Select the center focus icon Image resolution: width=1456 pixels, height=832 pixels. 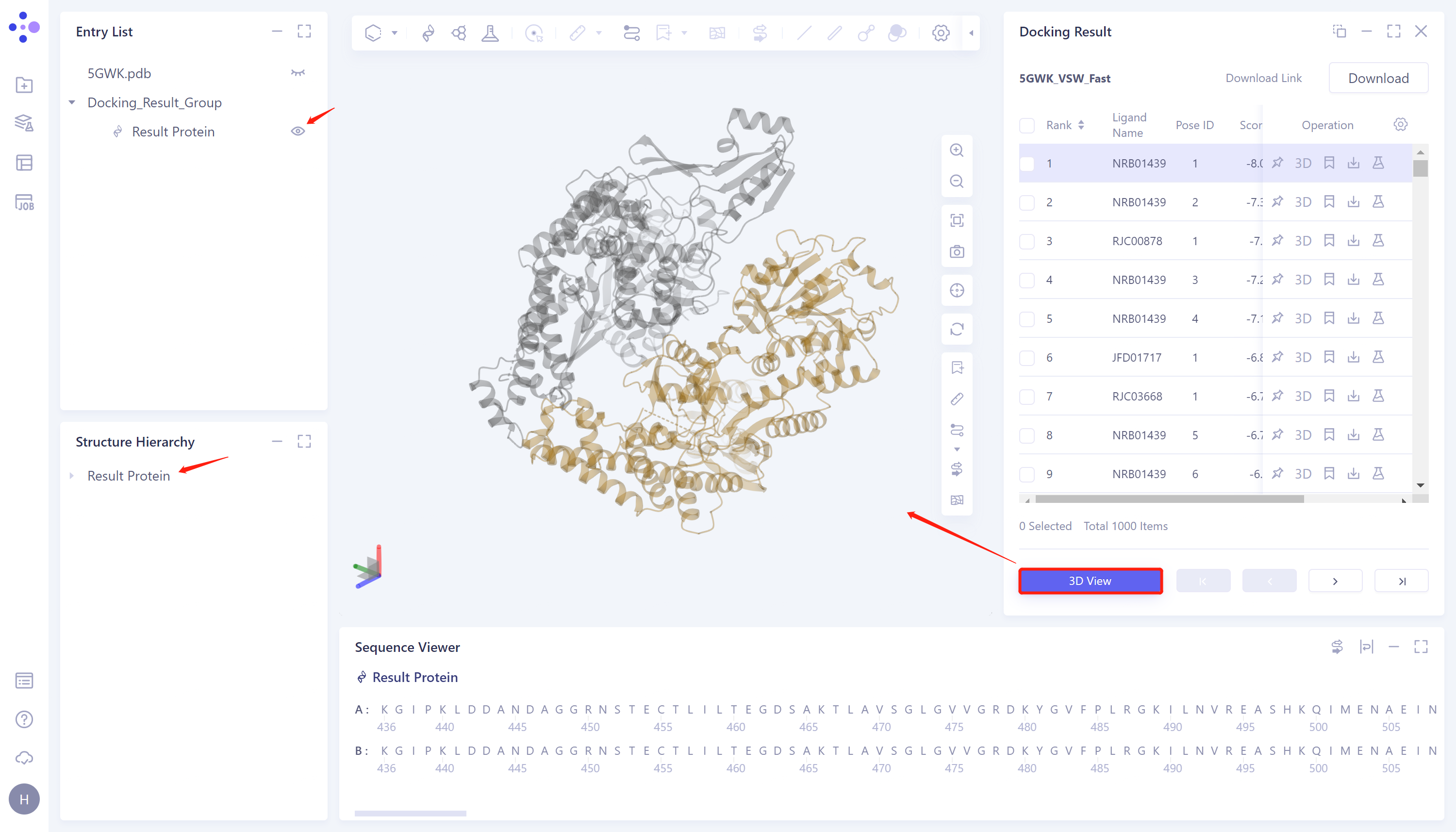tap(957, 290)
